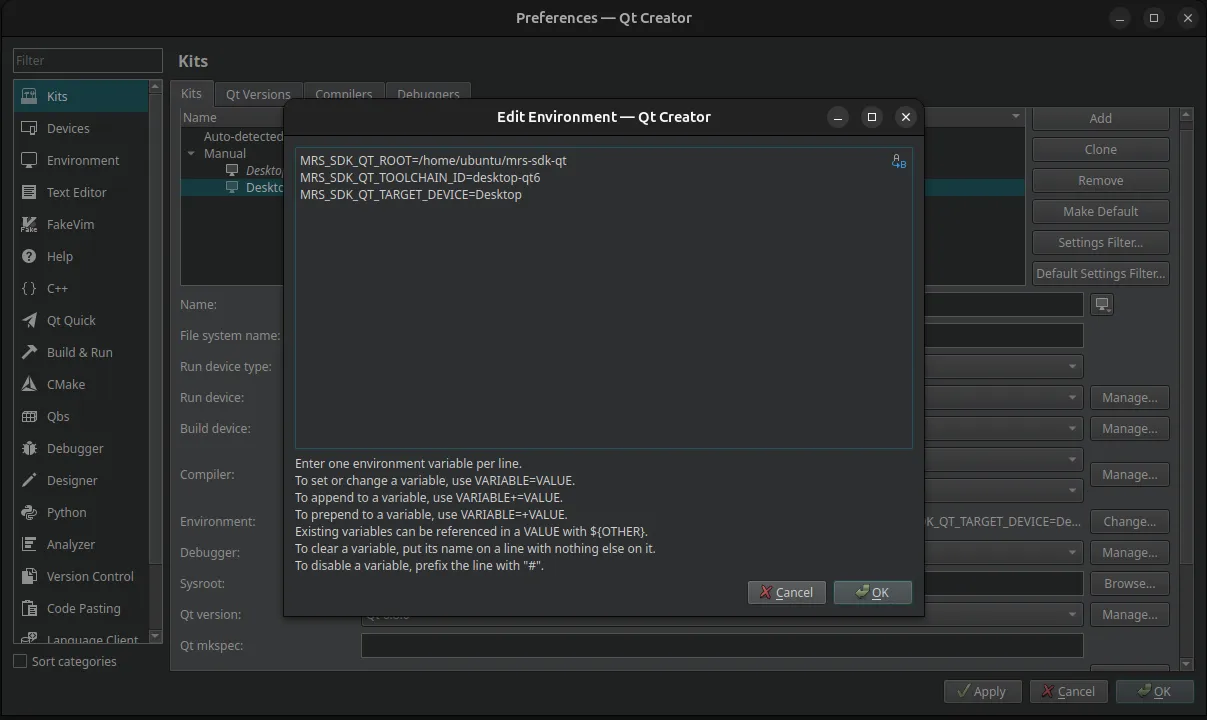Click the MRS_SDK_QT_TARGET_DEVICE line
This screenshot has height=720, width=1207.
click(411, 194)
